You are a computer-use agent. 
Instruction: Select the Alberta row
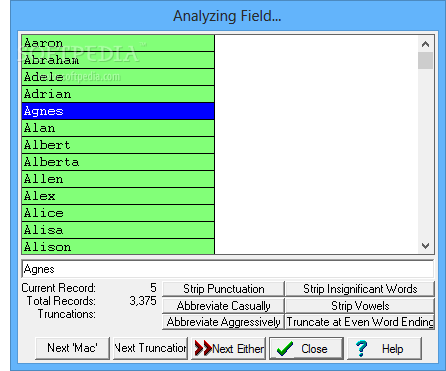tap(118, 162)
